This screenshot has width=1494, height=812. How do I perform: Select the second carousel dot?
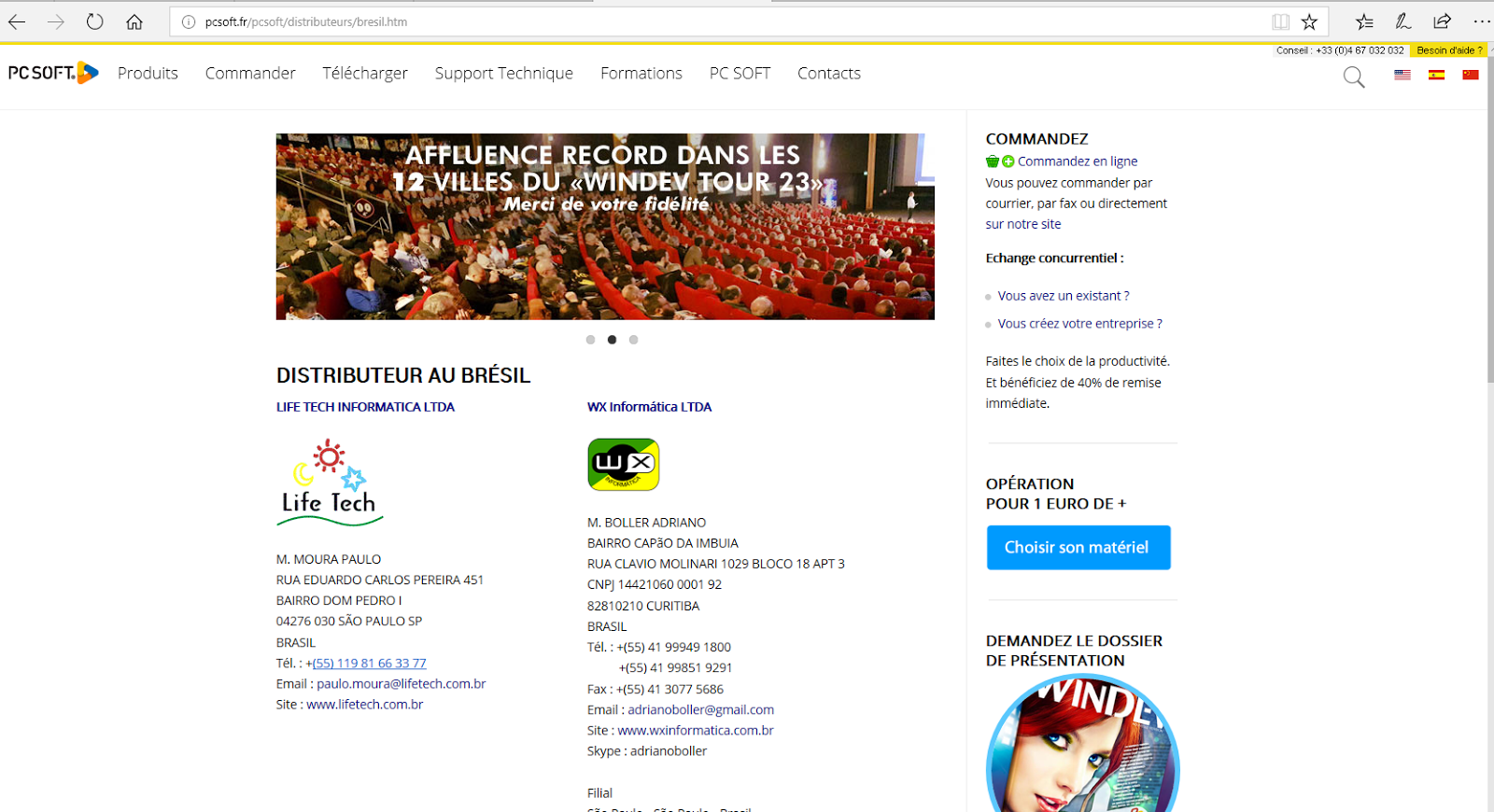tap(612, 340)
